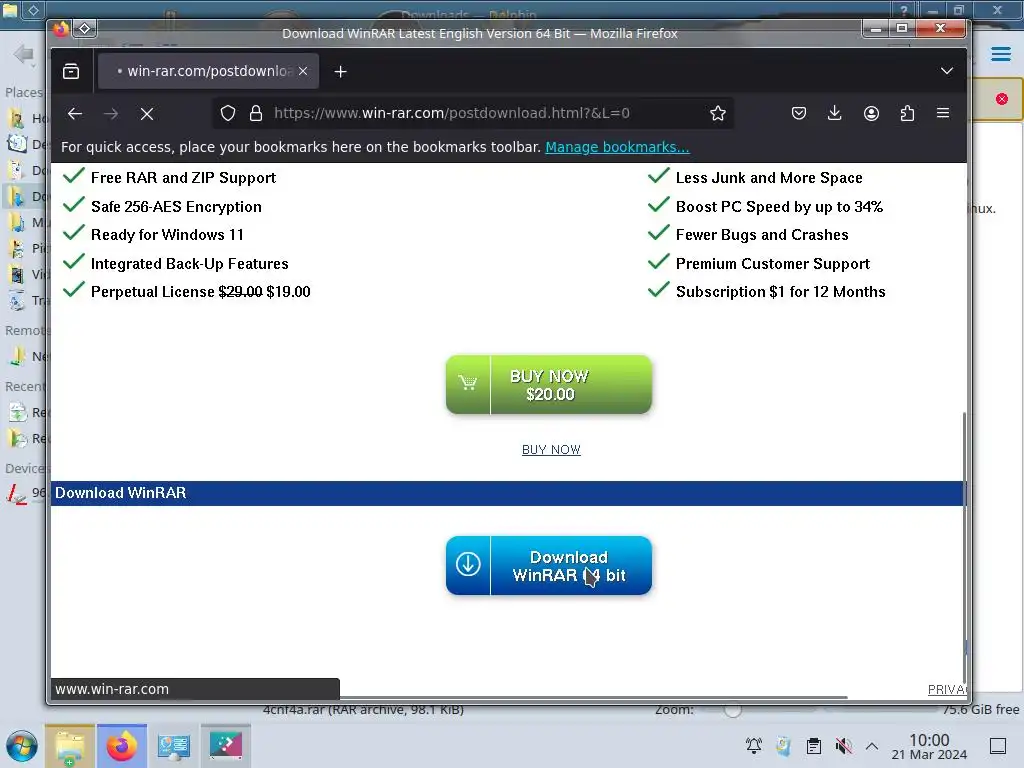Click the Firefox page vertical scrollbar
Image resolution: width=1024 pixels, height=768 pixels.
[965, 547]
